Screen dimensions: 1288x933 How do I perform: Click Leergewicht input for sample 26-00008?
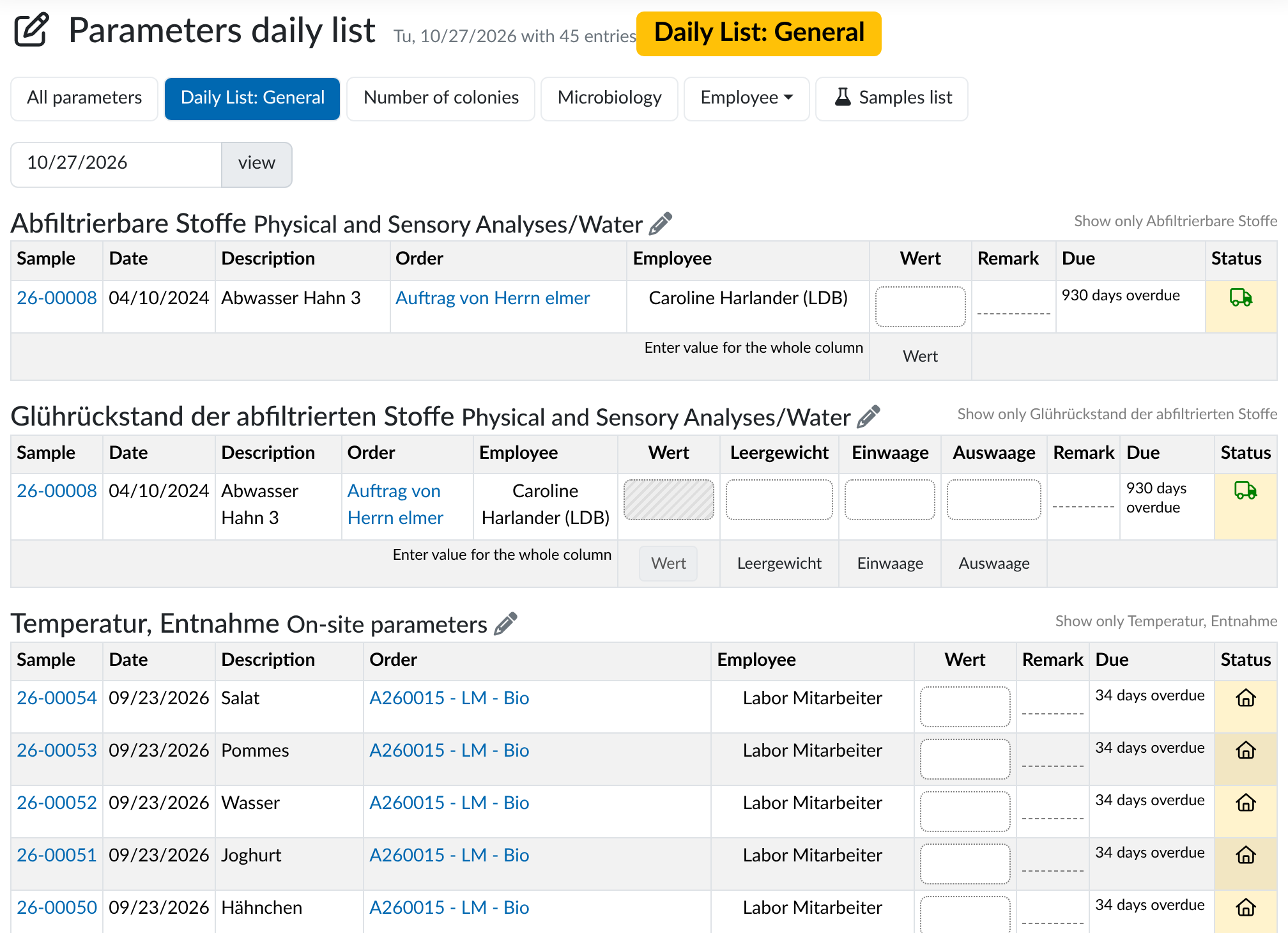(x=779, y=500)
